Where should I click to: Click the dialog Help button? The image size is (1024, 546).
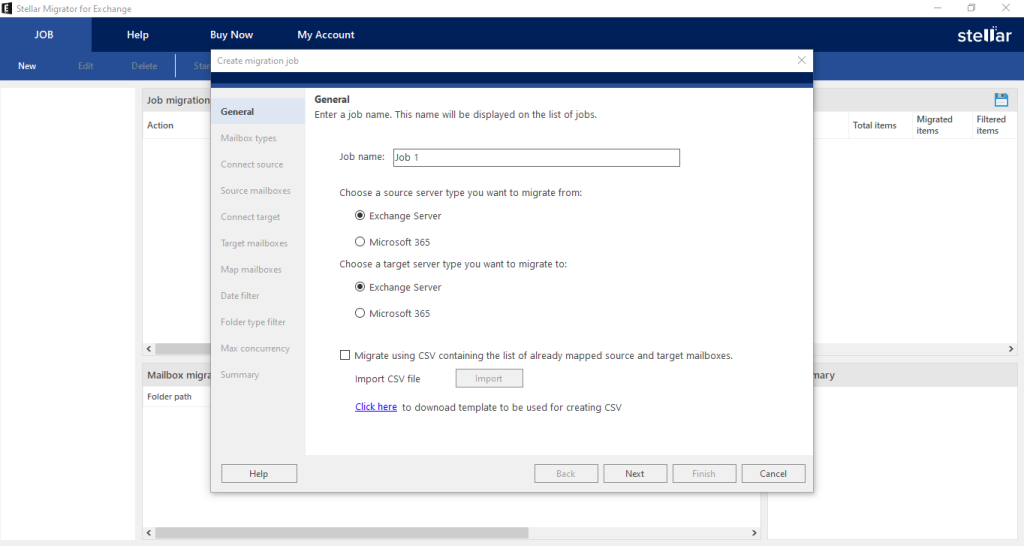click(x=259, y=474)
